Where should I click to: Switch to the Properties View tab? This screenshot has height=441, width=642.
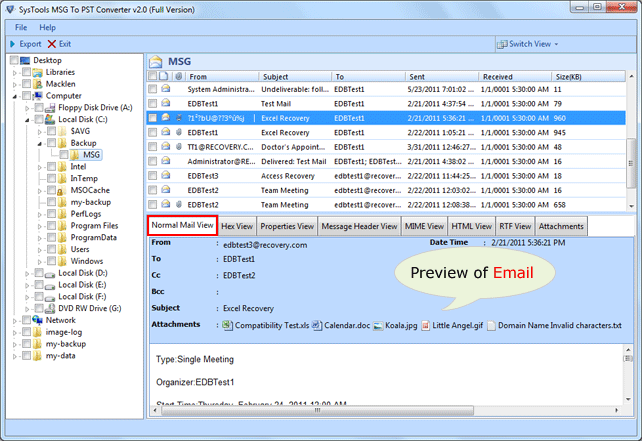[287, 226]
